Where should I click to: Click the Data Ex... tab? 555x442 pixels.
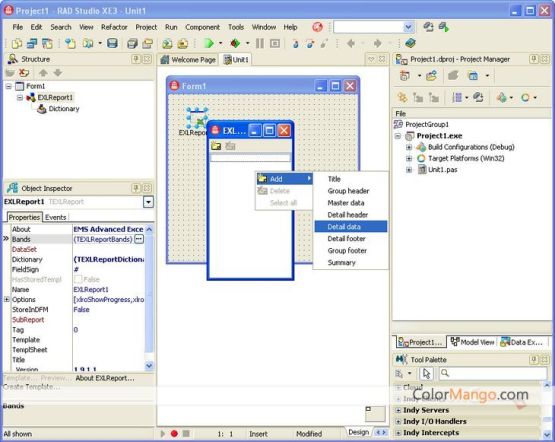(522, 342)
